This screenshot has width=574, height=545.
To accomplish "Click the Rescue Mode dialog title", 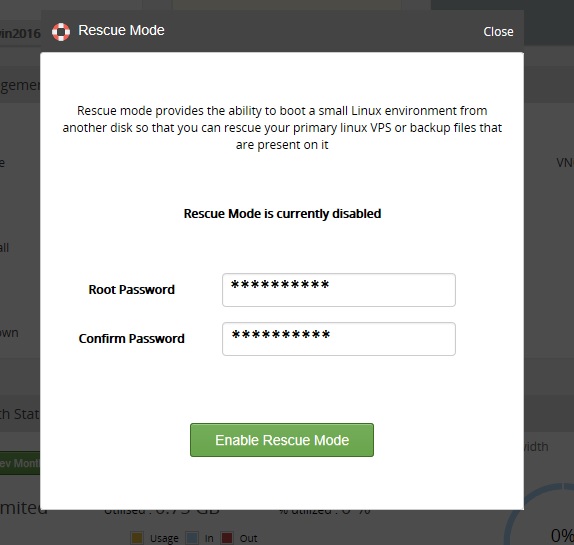I will 121,30.
